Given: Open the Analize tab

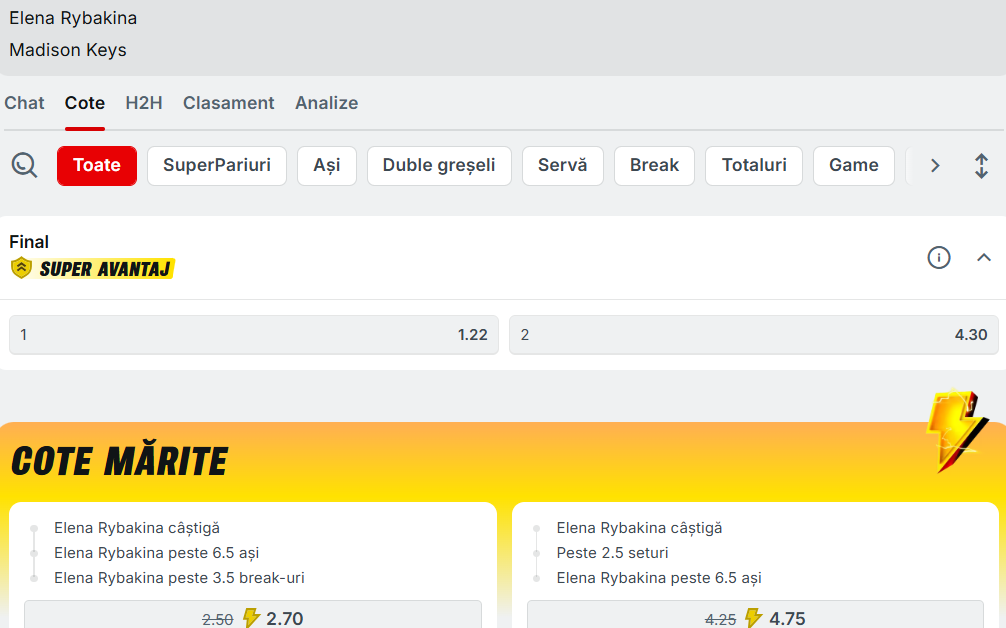Looking at the screenshot, I should click(x=326, y=103).
